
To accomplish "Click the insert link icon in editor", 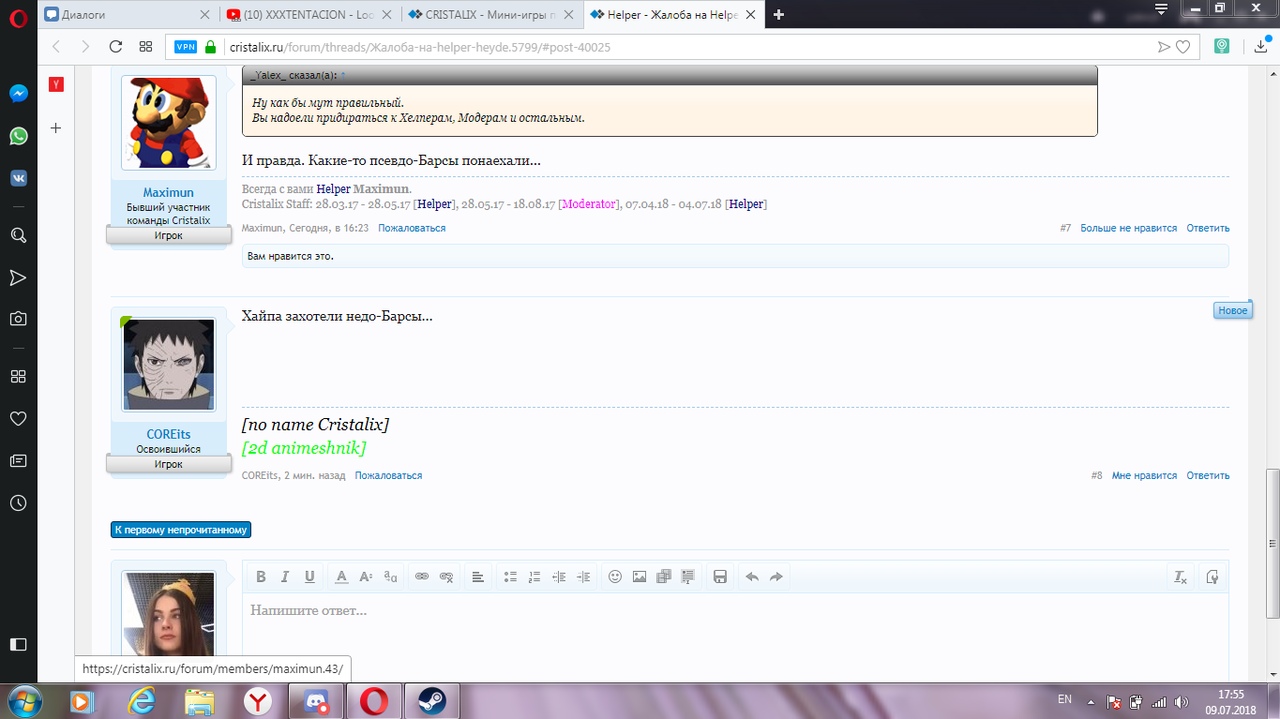I will [x=422, y=577].
